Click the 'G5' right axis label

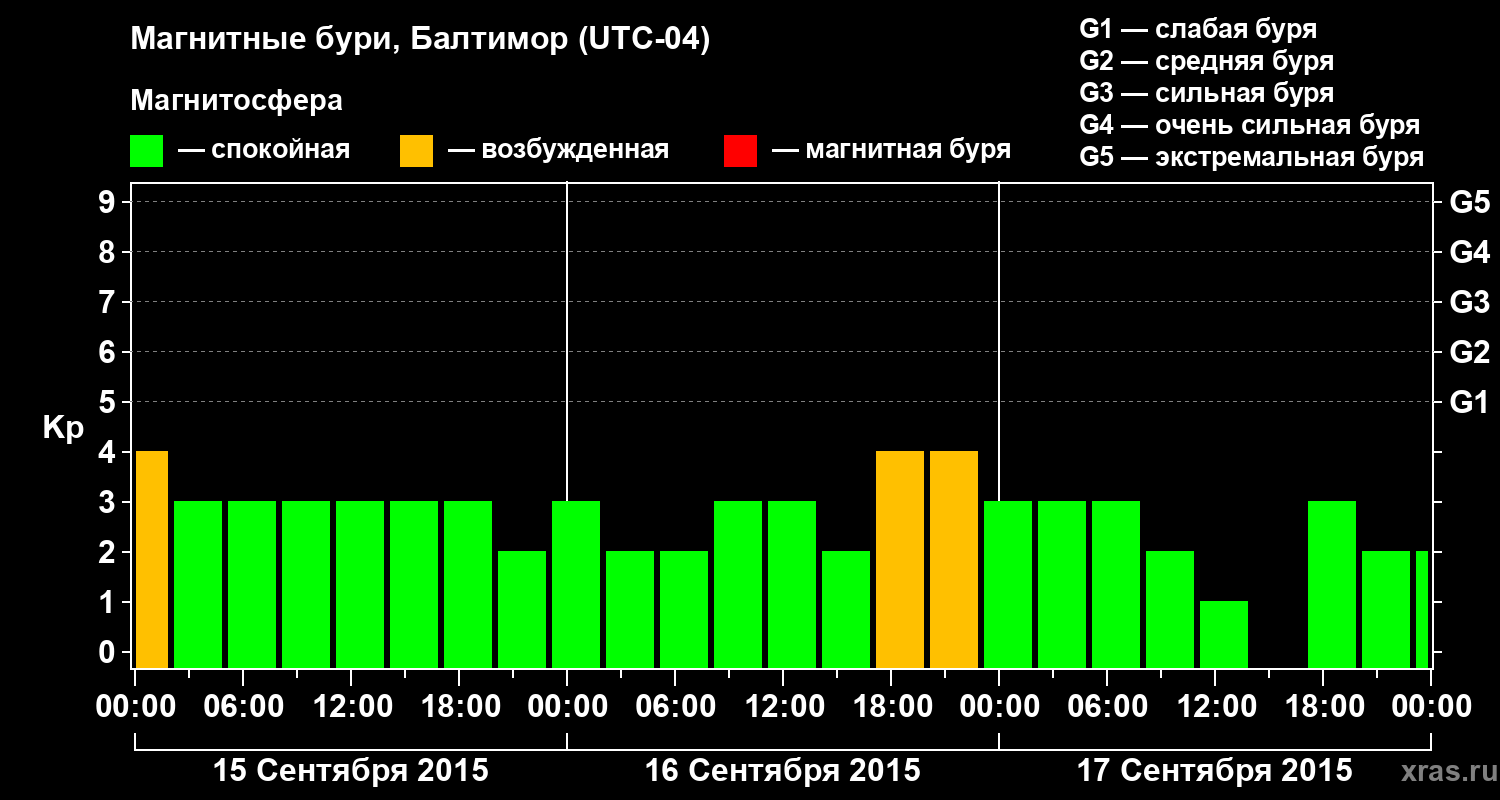point(1469,202)
